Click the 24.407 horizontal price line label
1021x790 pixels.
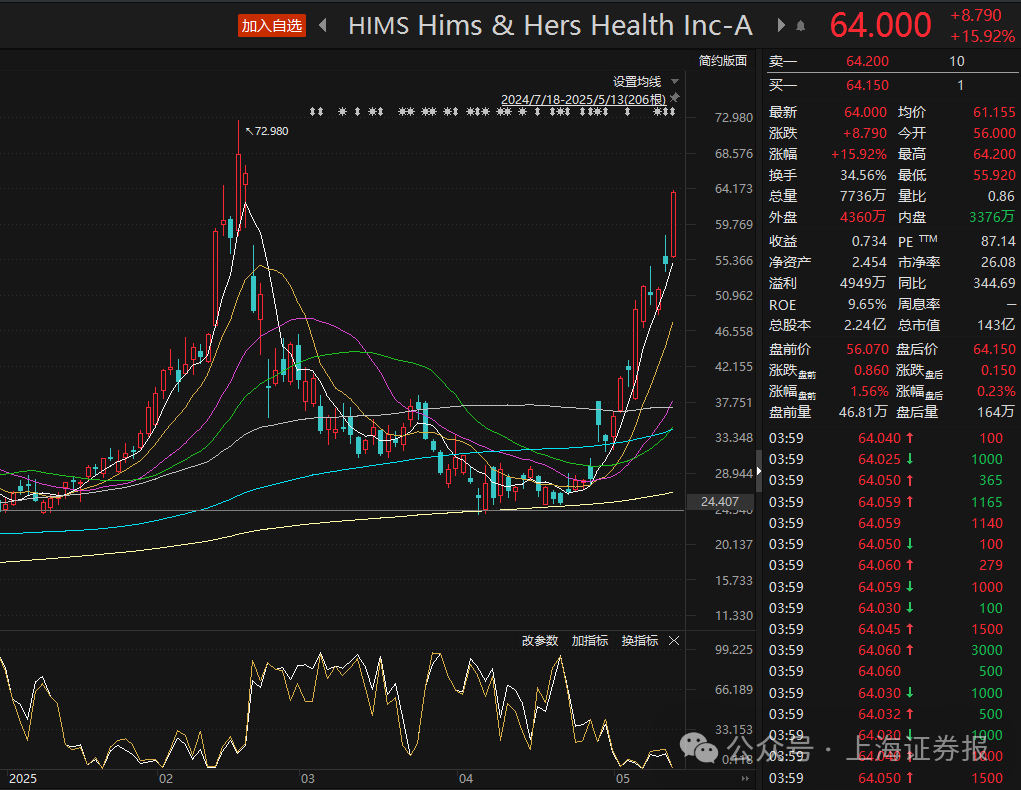point(720,501)
